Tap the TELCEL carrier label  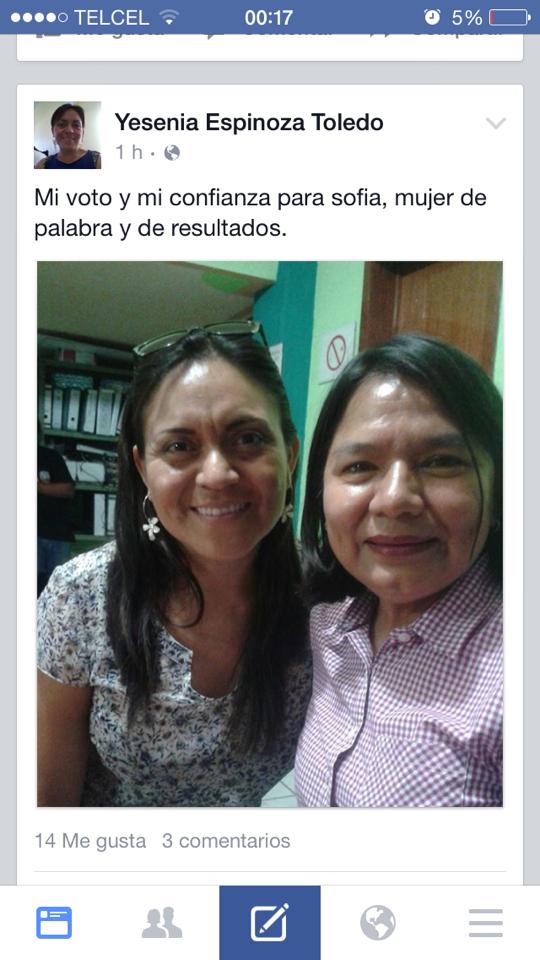point(111,17)
